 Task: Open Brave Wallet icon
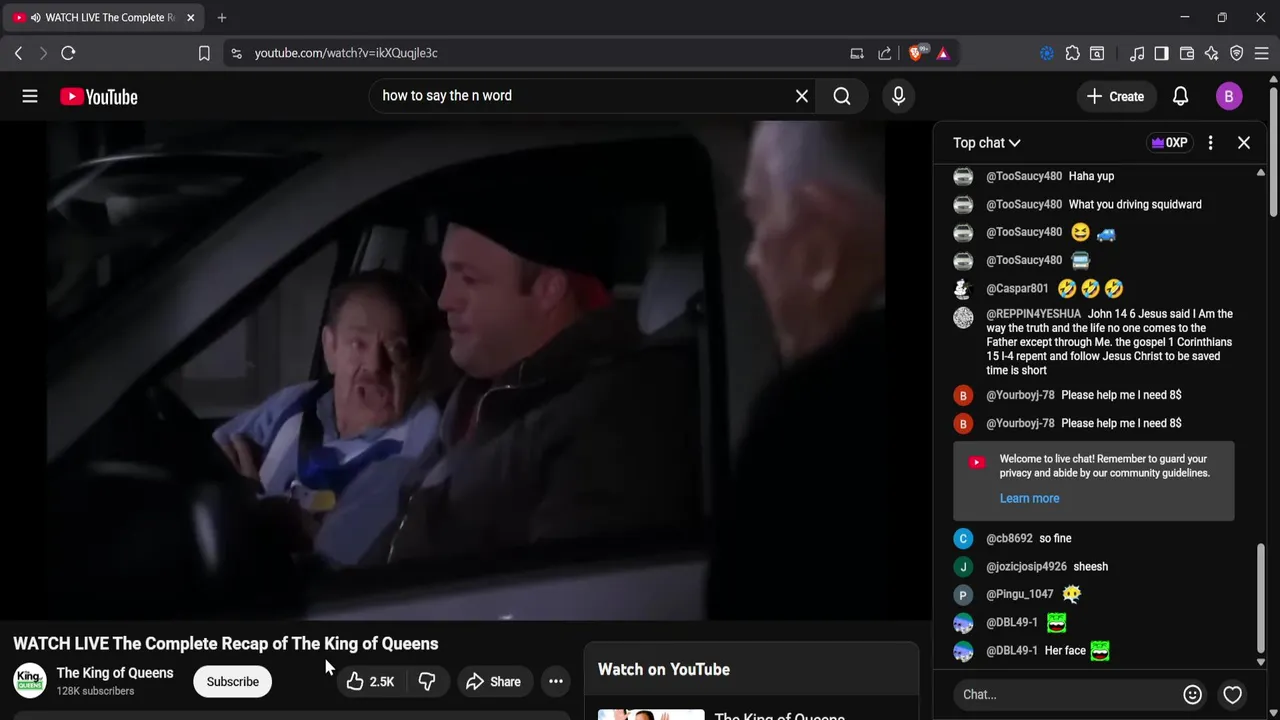click(x=1187, y=53)
